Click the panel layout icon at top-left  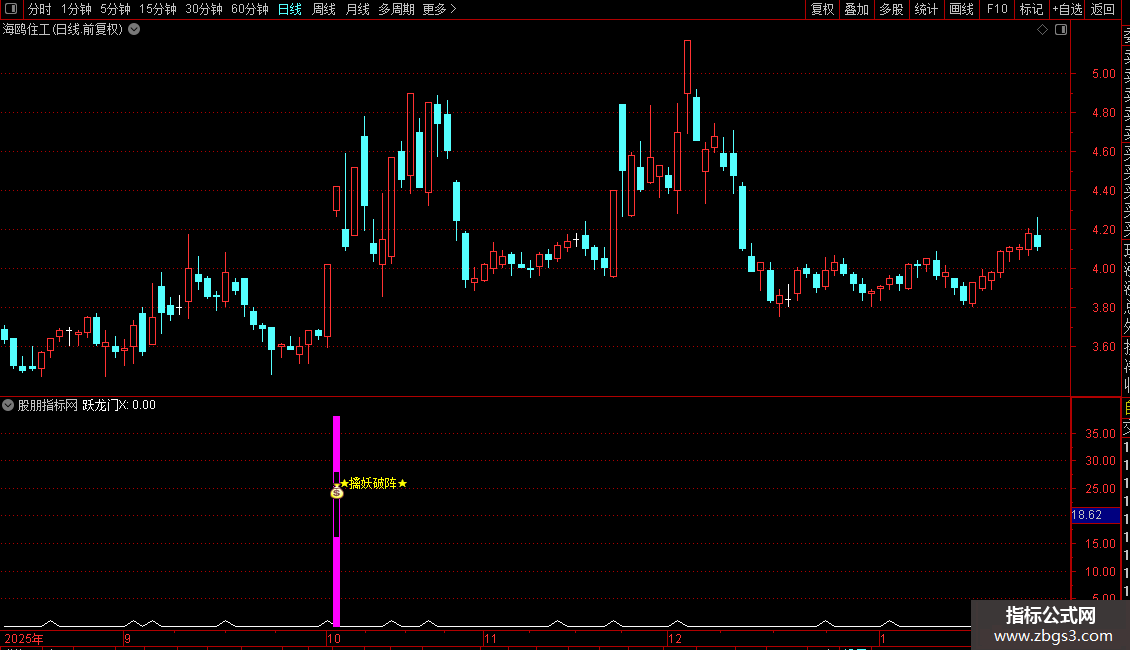pos(11,9)
